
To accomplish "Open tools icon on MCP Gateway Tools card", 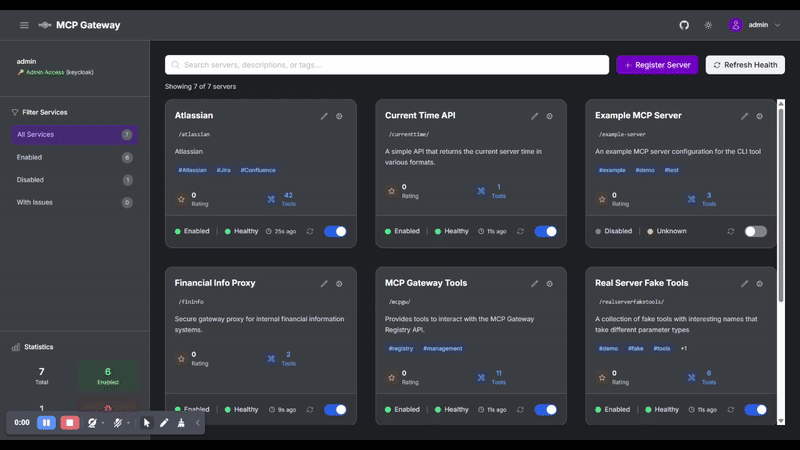I will pyautogui.click(x=481, y=377).
